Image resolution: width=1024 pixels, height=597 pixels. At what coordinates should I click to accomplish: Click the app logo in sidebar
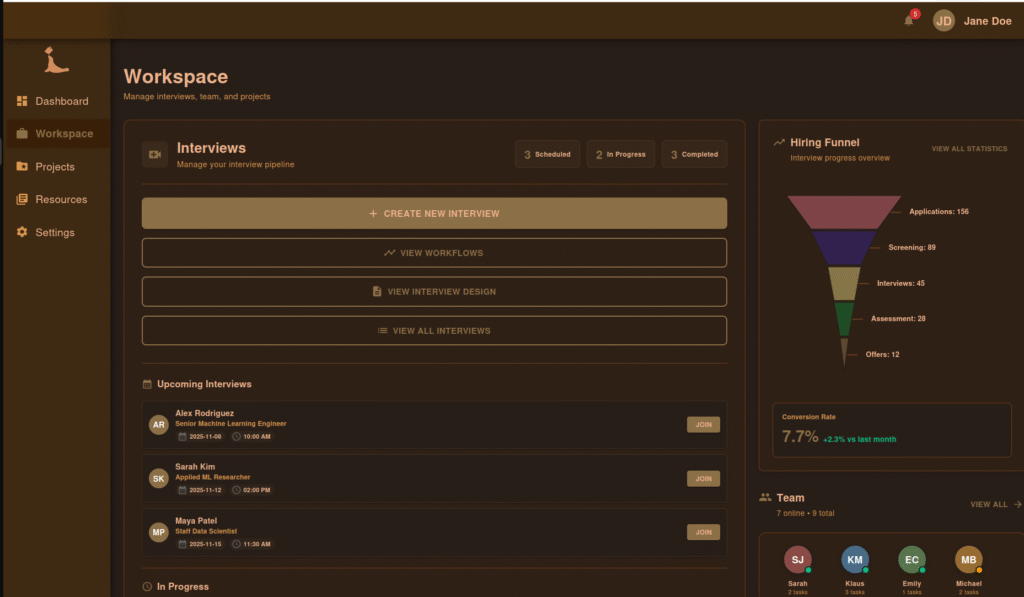point(57,62)
